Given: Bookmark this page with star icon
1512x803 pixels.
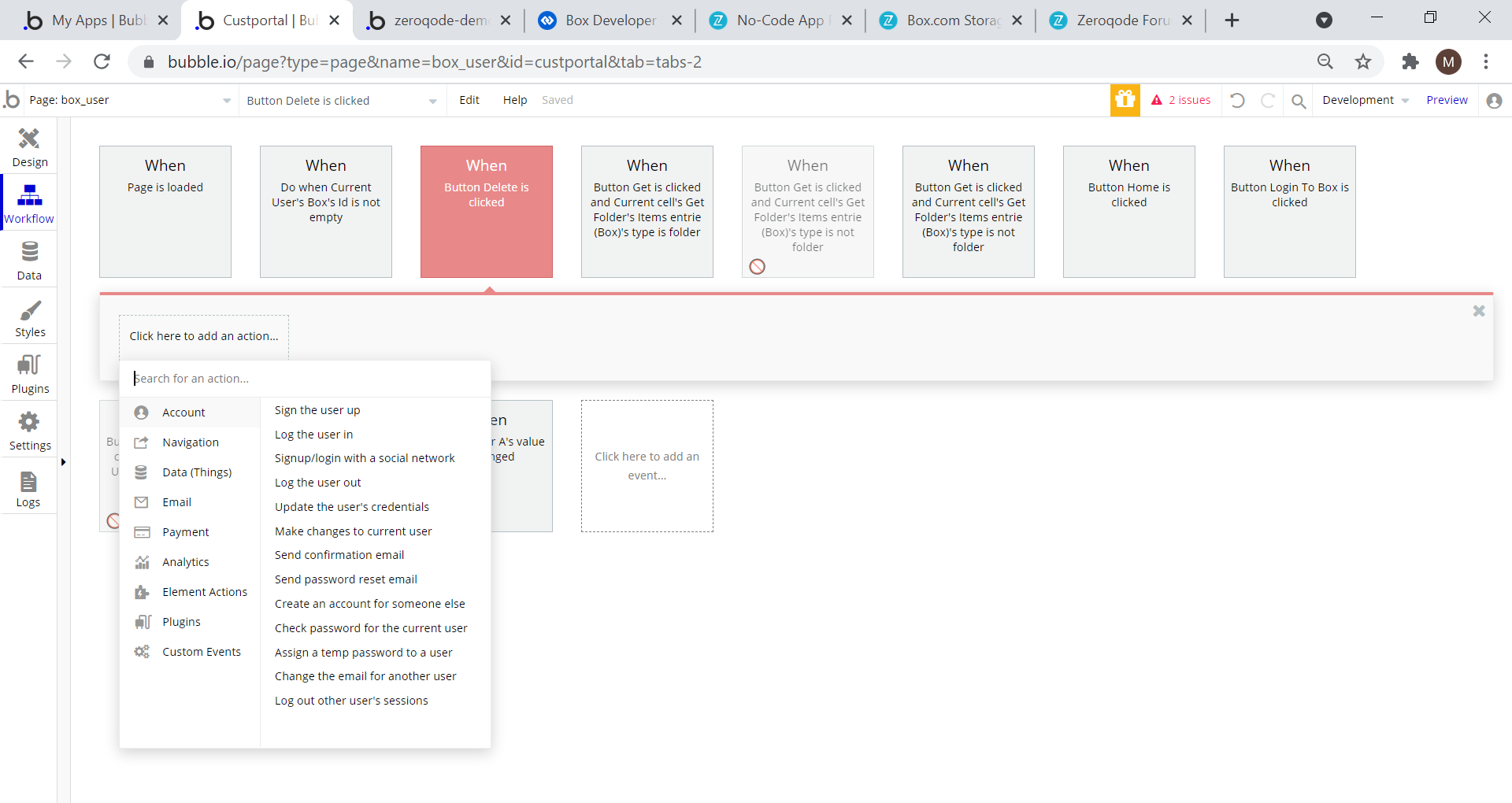Looking at the screenshot, I should tap(1363, 61).
